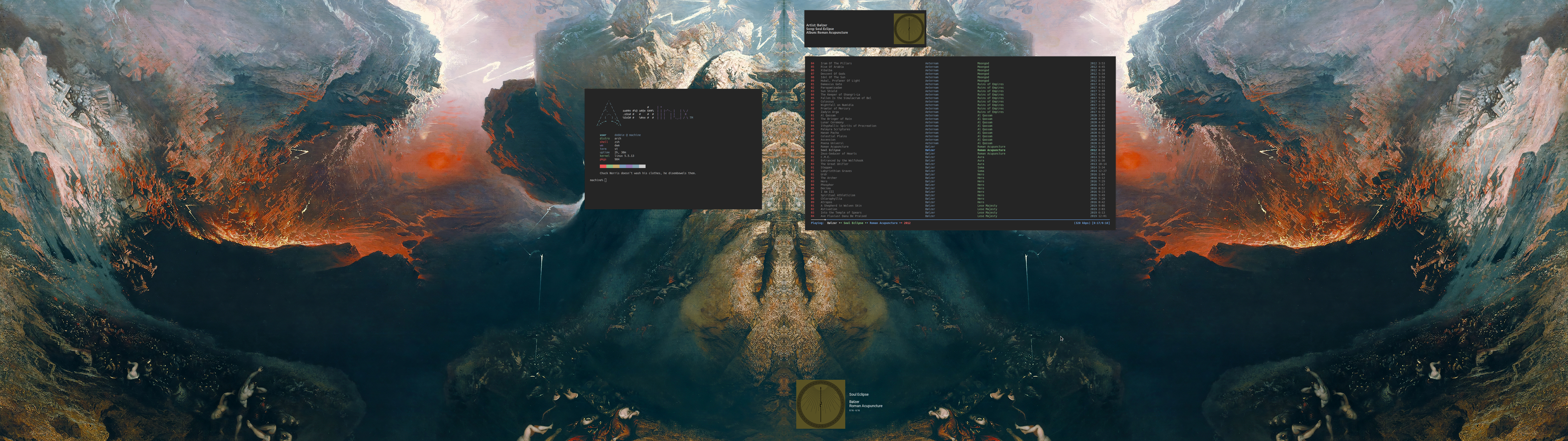
Task: Select the track Rise Of Arabia
Action: click(832, 67)
